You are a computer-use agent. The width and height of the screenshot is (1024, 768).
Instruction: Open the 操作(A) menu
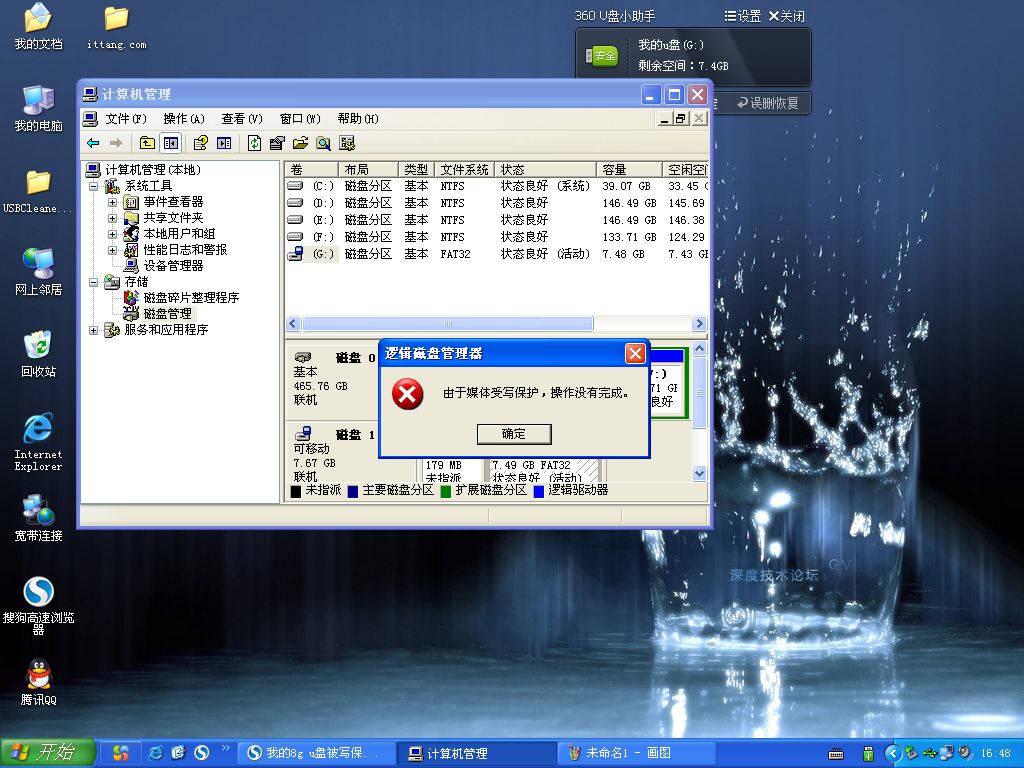click(183, 119)
